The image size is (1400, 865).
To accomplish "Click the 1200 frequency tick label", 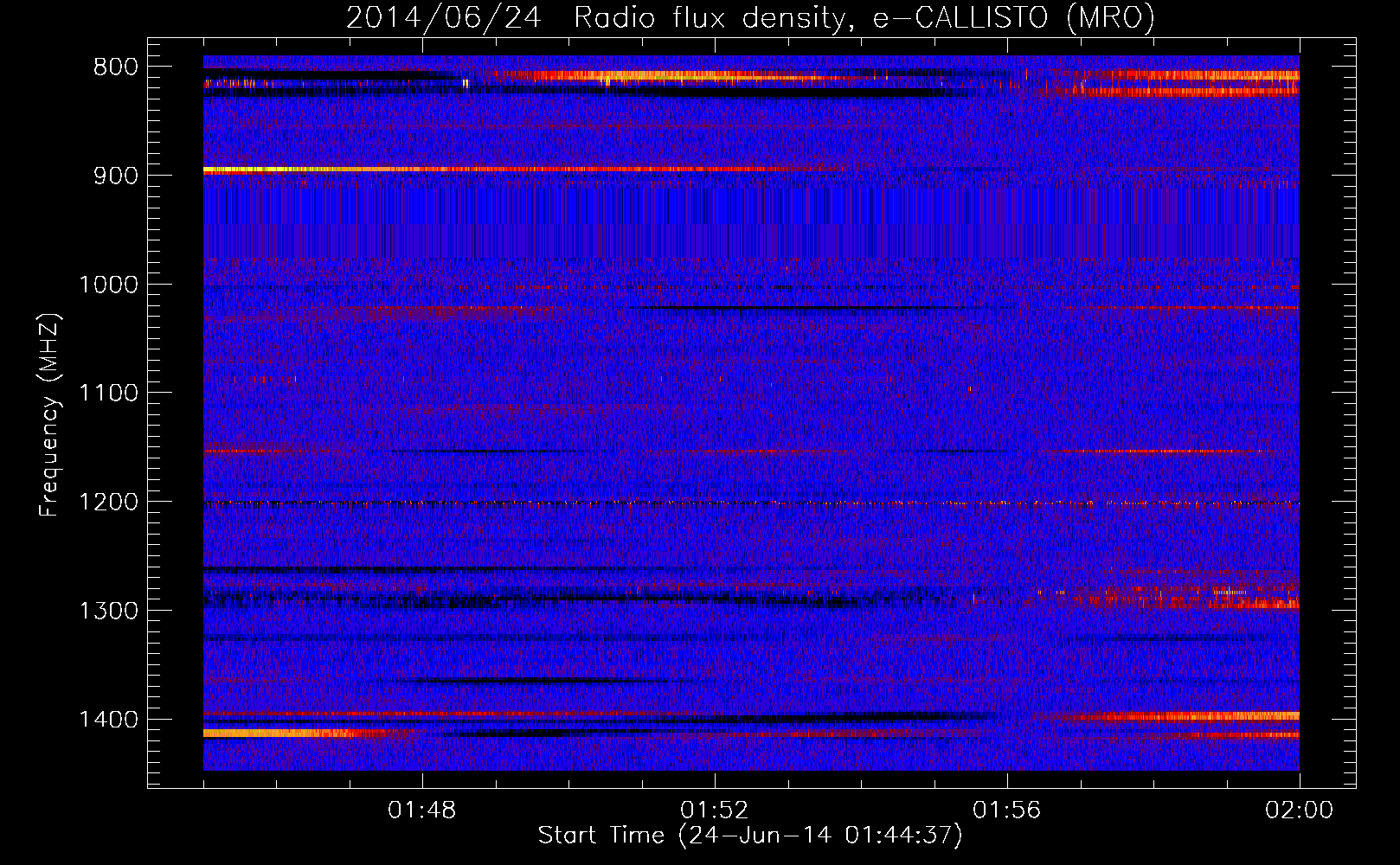I will tap(108, 502).
